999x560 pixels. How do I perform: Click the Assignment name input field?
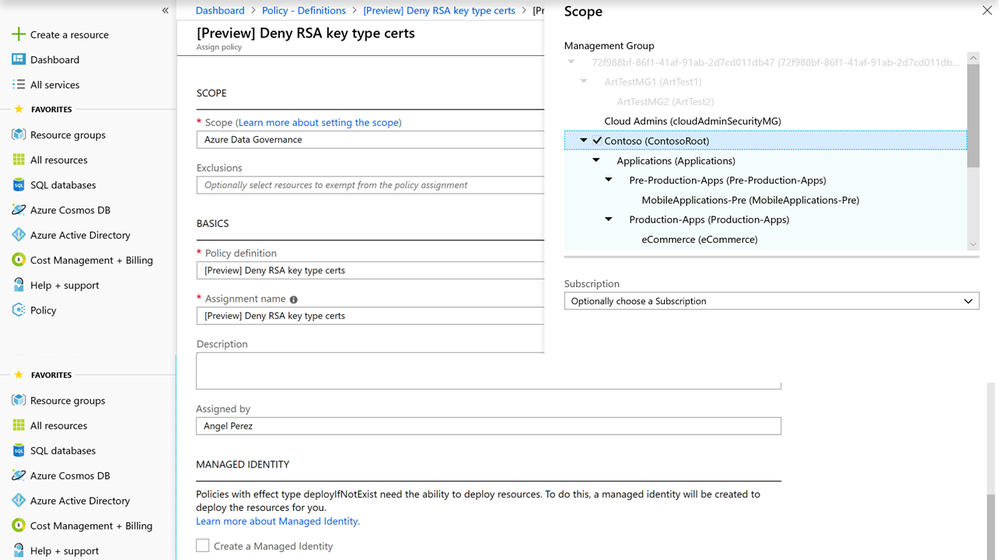click(x=370, y=315)
